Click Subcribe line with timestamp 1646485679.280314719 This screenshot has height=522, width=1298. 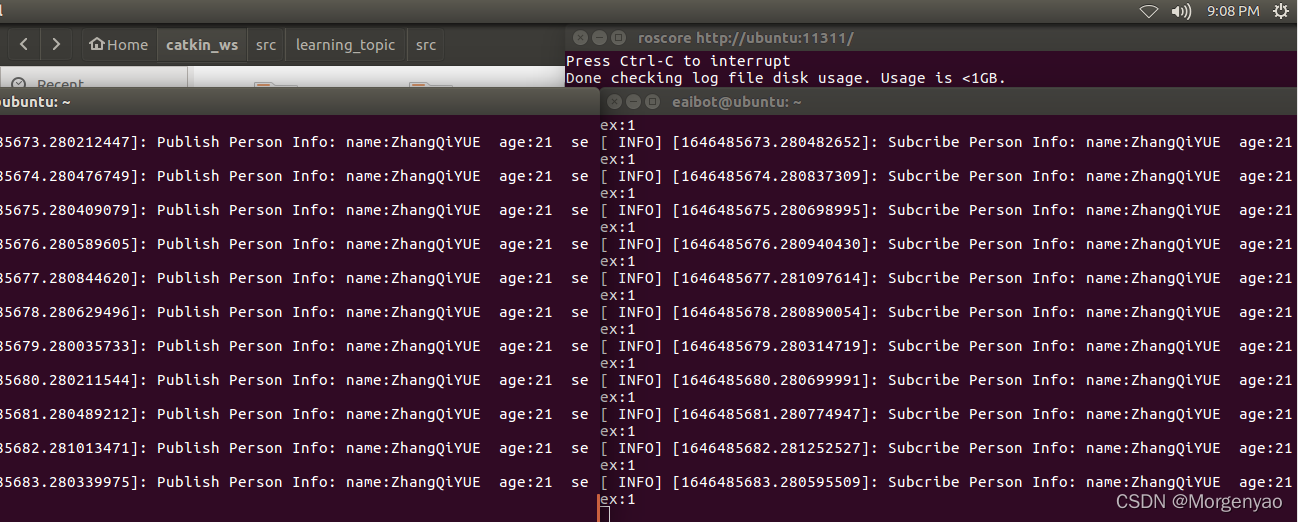pos(946,346)
